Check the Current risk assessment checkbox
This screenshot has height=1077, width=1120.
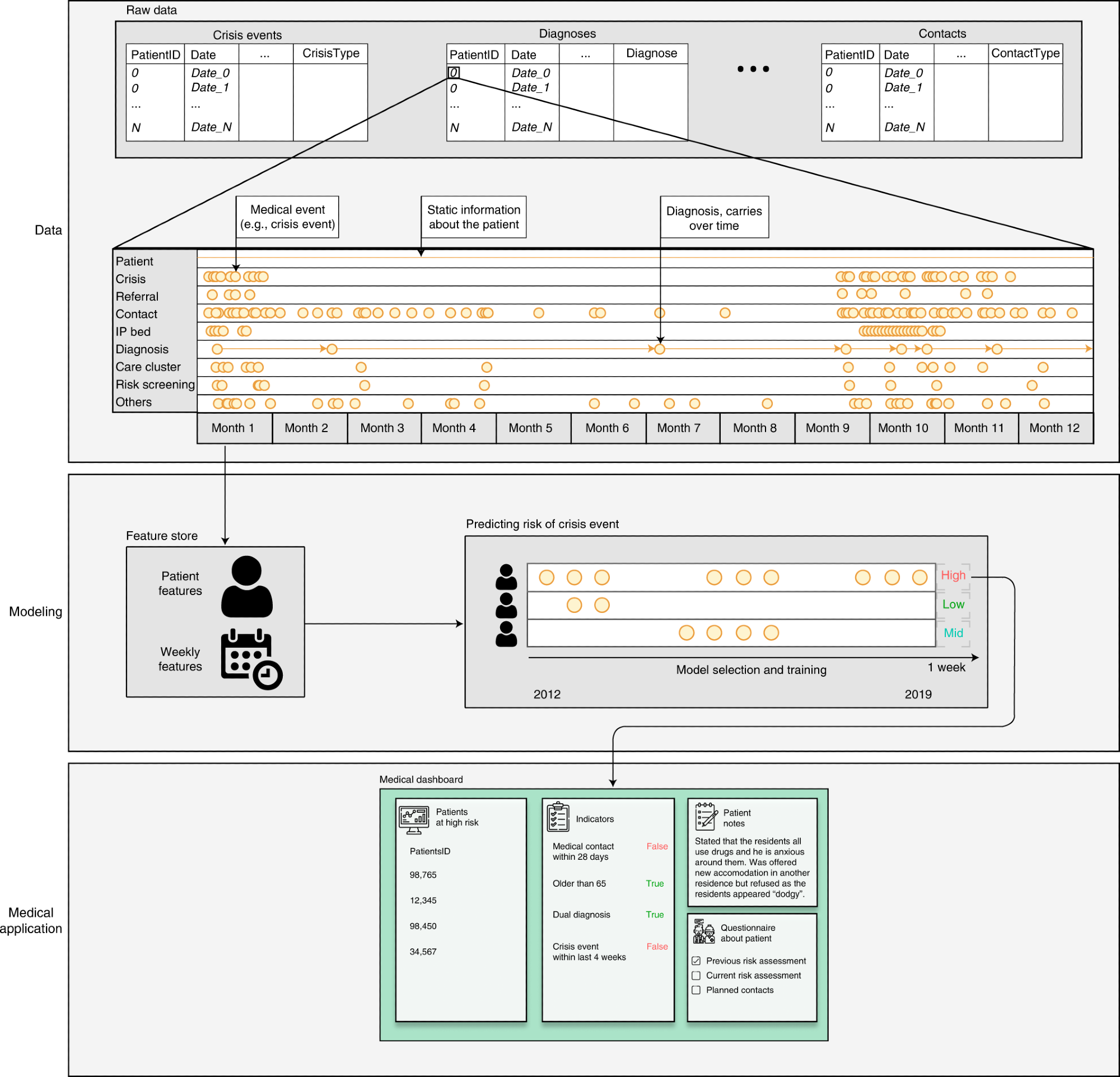(x=696, y=975)
